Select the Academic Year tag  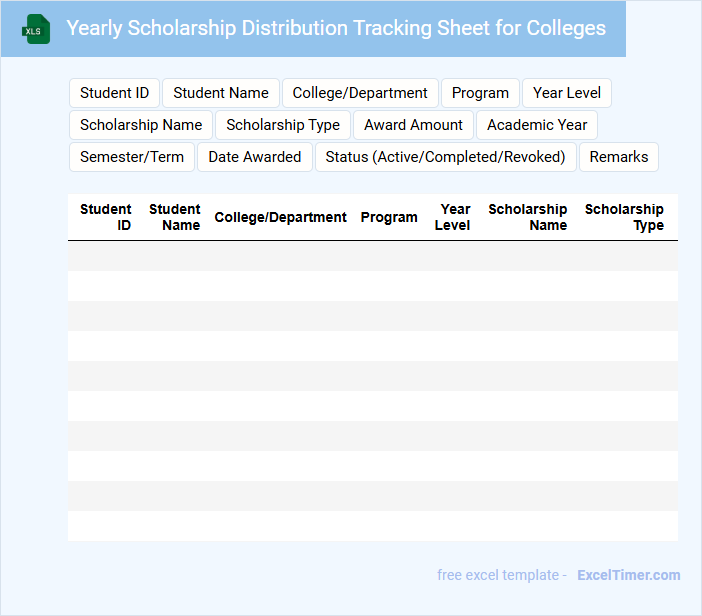[537, 125]
